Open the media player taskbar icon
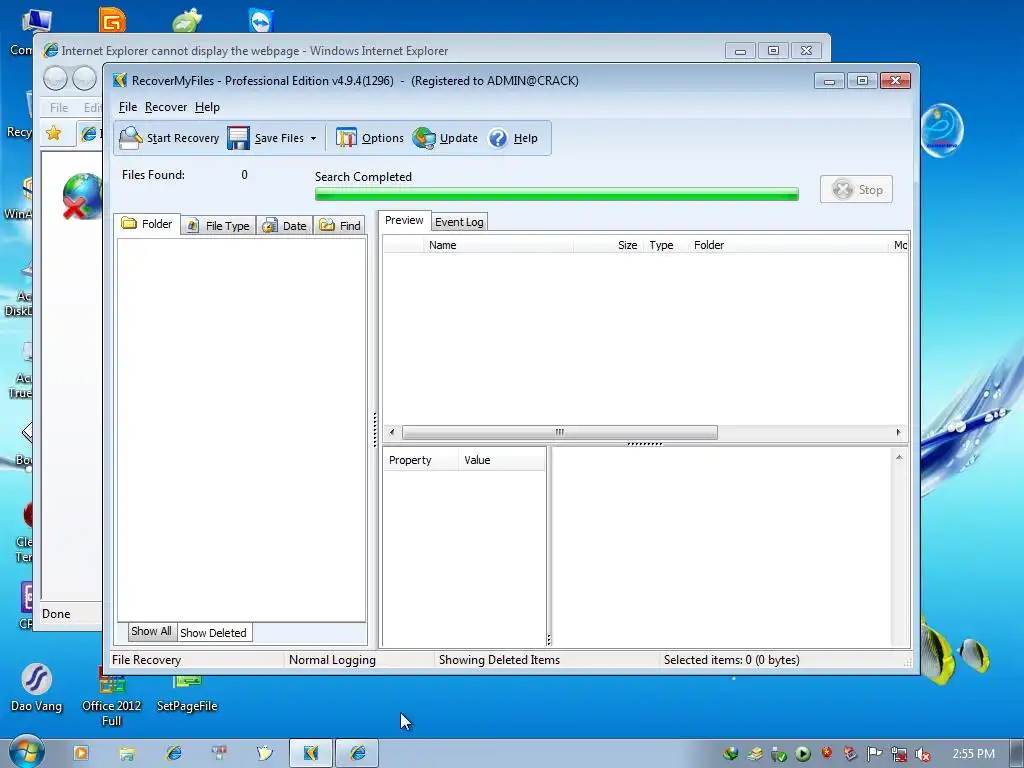The width and height of the screenshot is (1024, 768). (81, 753)
